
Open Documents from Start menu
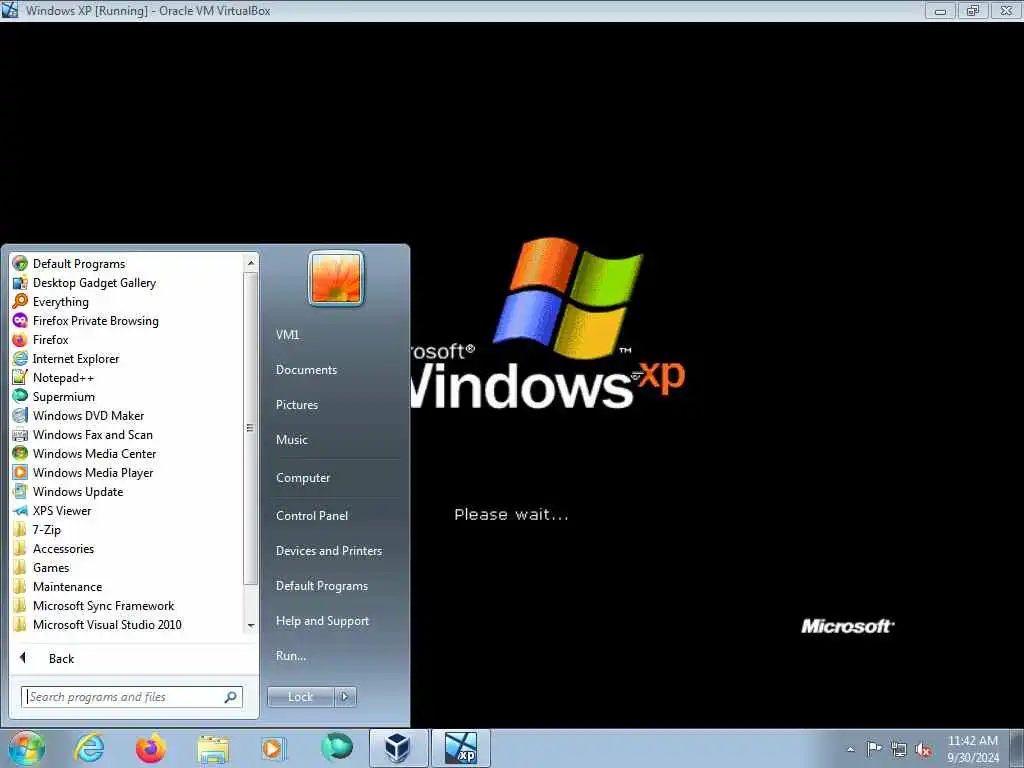(x=306, y=370)
